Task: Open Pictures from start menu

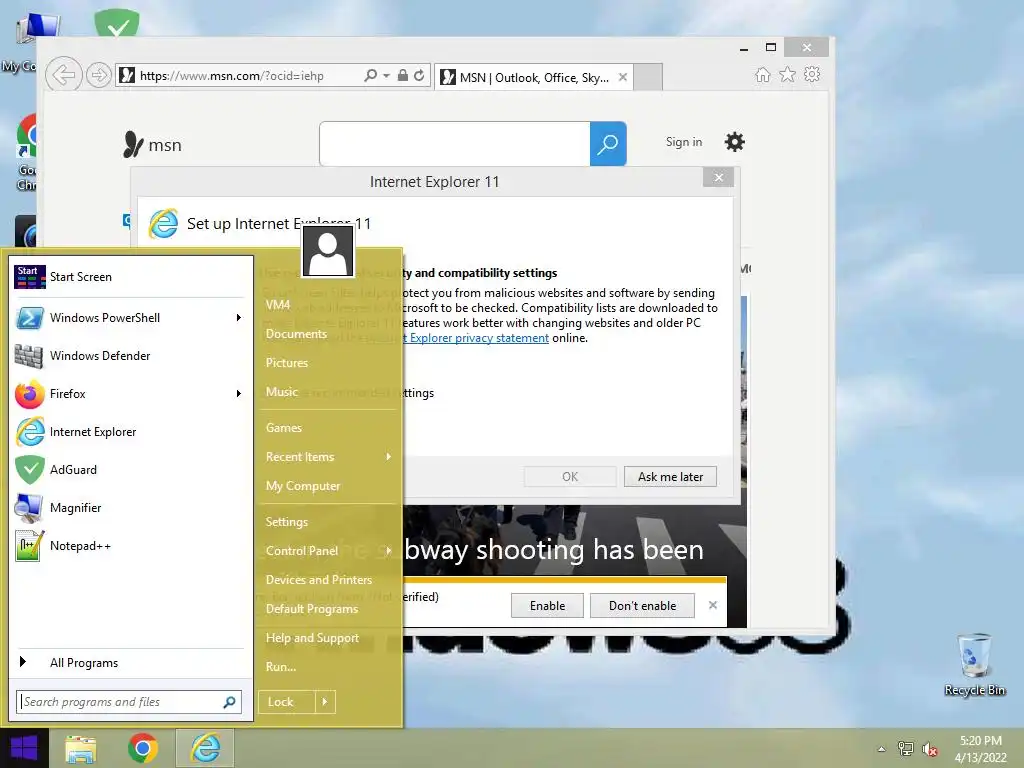Action: (286, 363)
